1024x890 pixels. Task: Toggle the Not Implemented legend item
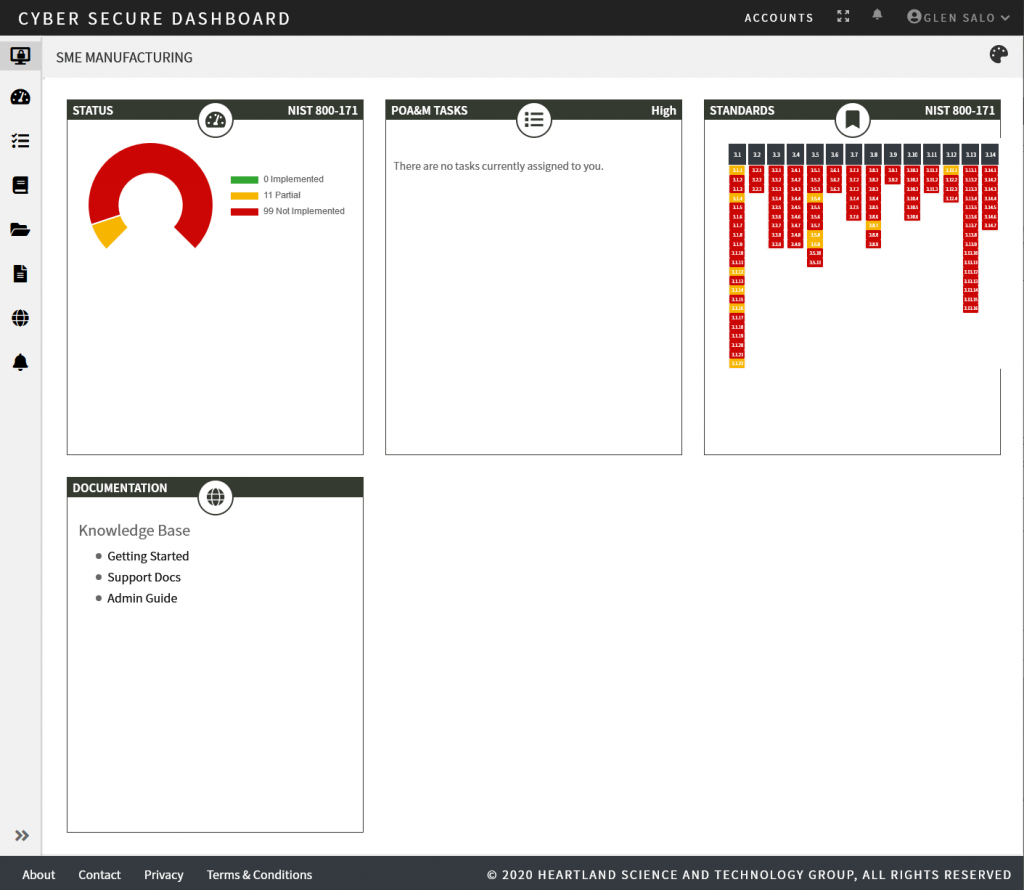287,211
